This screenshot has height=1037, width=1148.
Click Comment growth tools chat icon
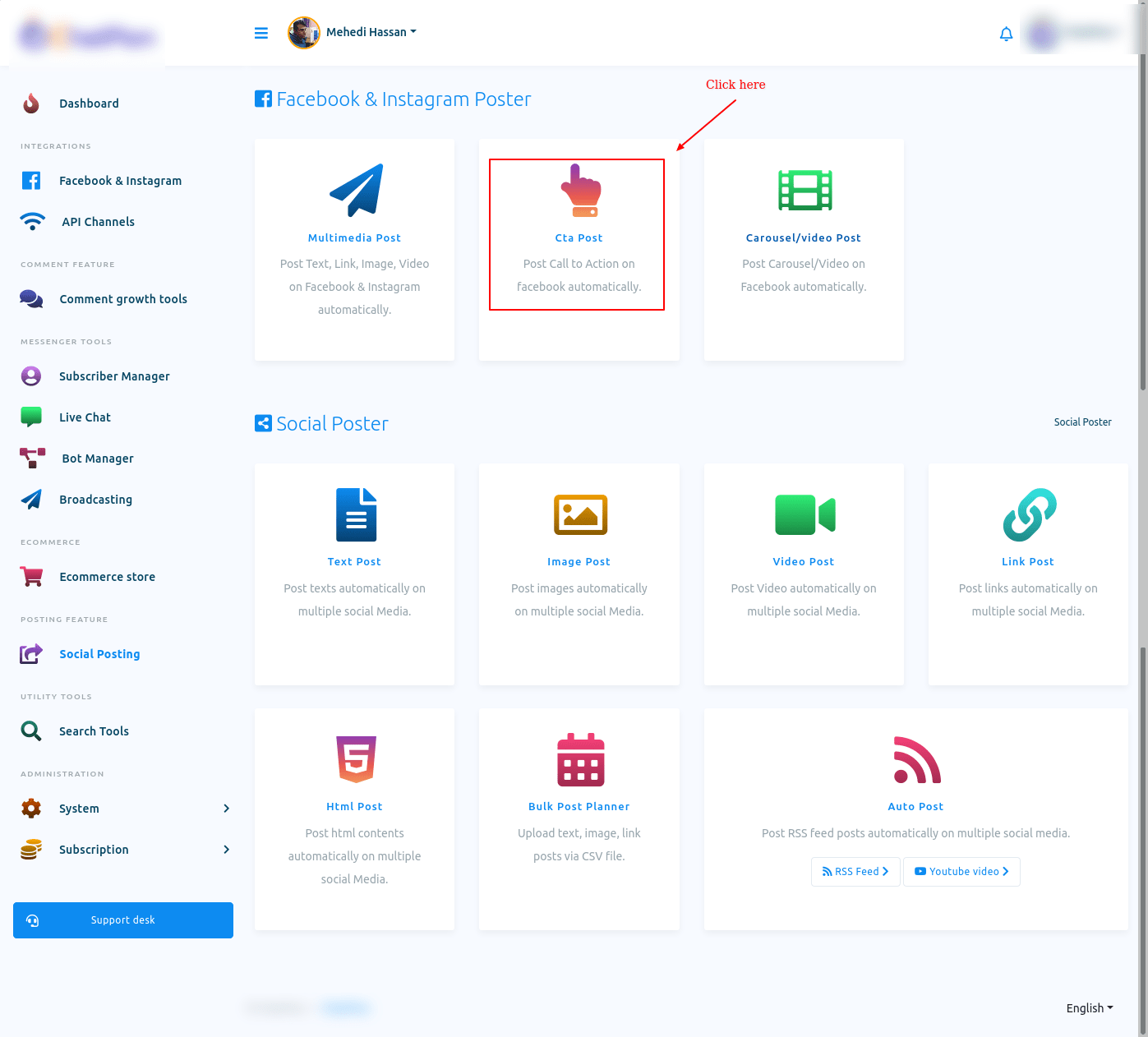(31, 299)
